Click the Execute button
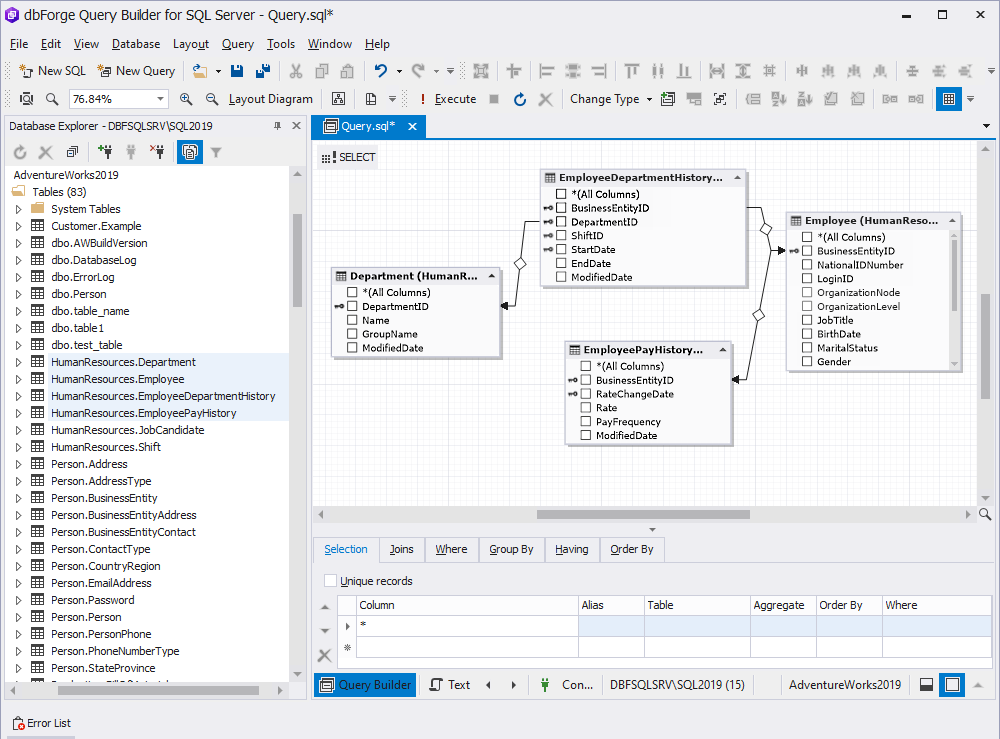Image resolution: width=1000 pixels, height=739 pixels. pos(448,99)
